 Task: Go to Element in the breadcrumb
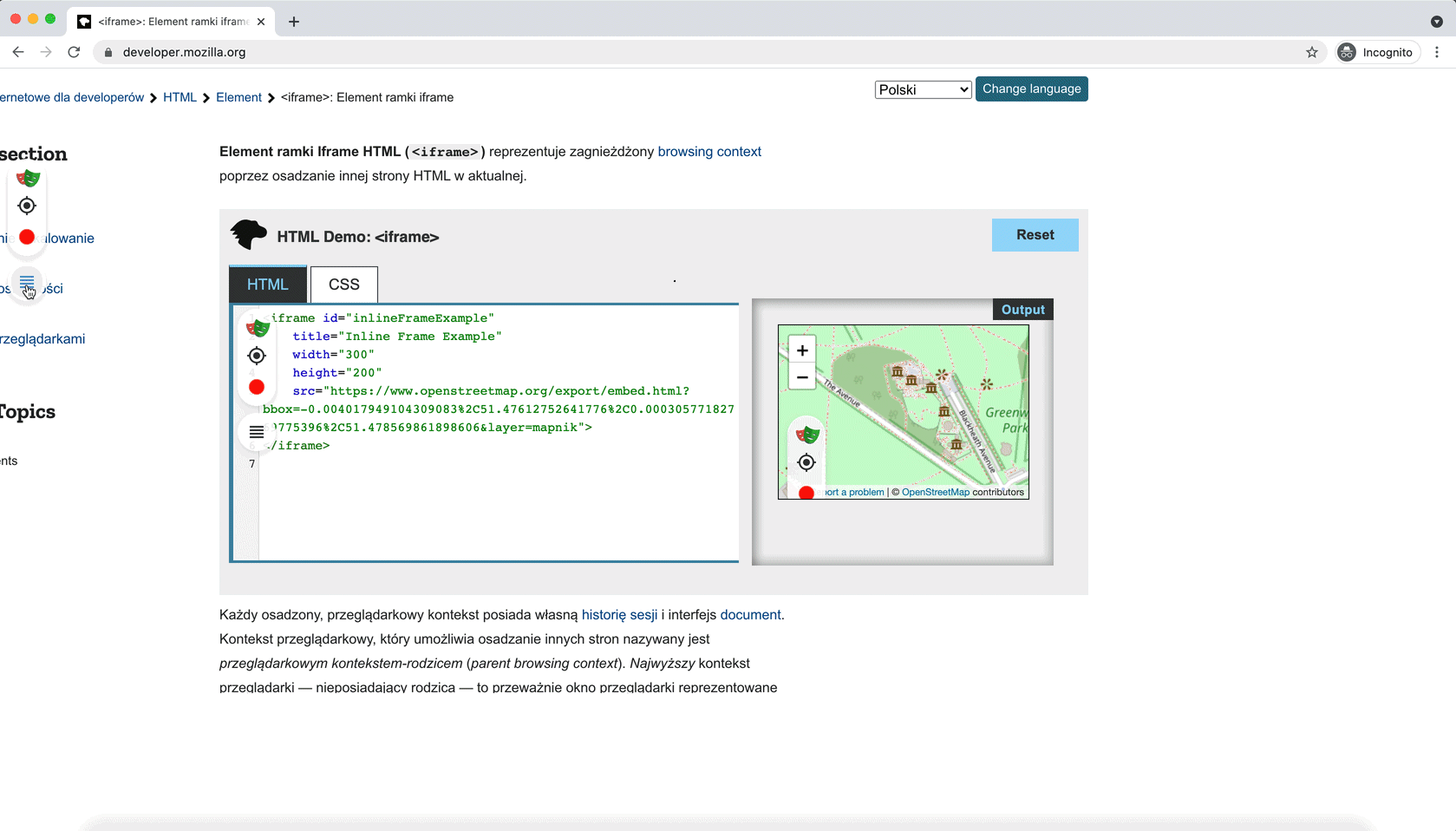tap(238, 97)
